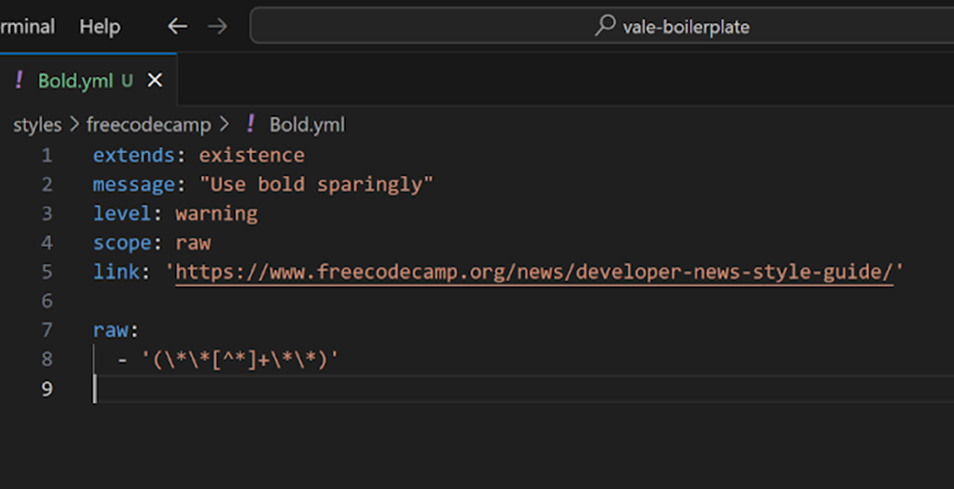The height and width of the screenshot is (489, 954).
Task: Expand the chevron after freecodecamp breadcrumb
Action: 224,124
